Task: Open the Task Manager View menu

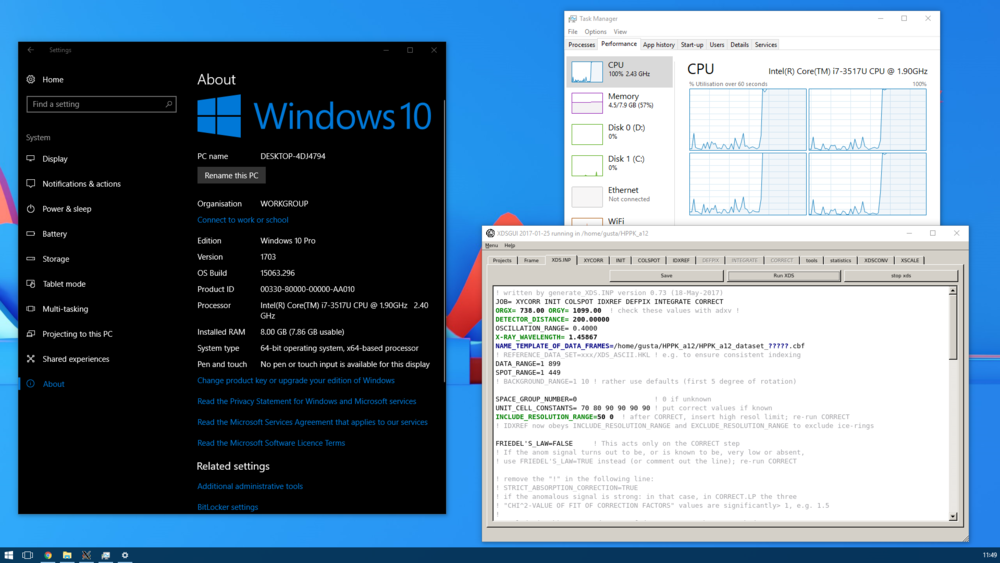Action: coord(621,31)
